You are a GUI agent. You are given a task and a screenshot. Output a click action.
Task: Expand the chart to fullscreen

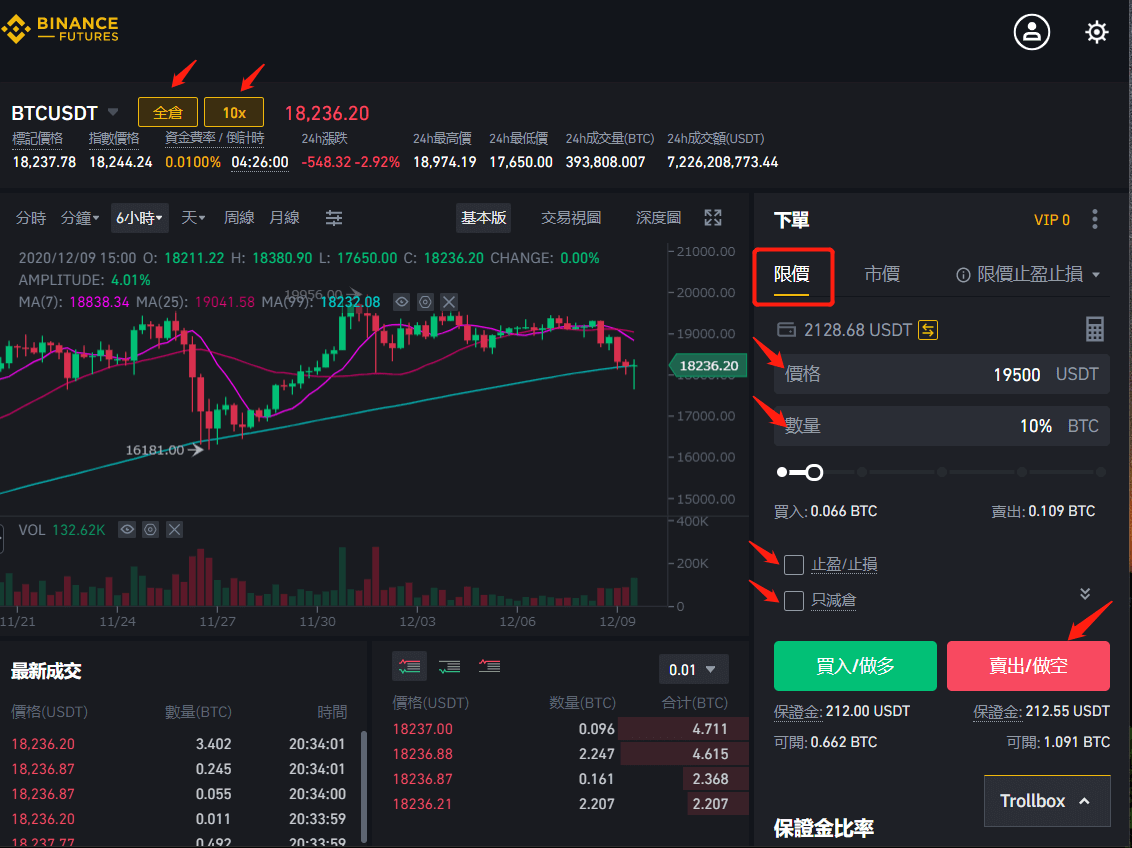[712, 217]
